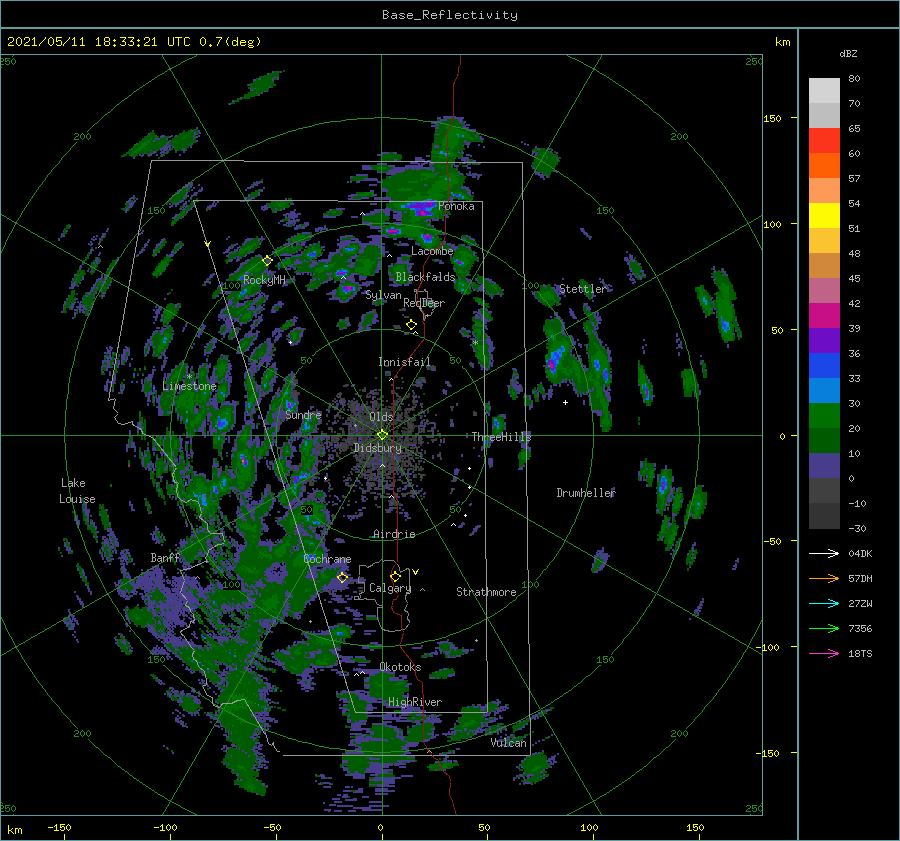Click the Sylvan label on the map
The width and height of the screenshot is (900, 841).
click(x=383, y=296)
